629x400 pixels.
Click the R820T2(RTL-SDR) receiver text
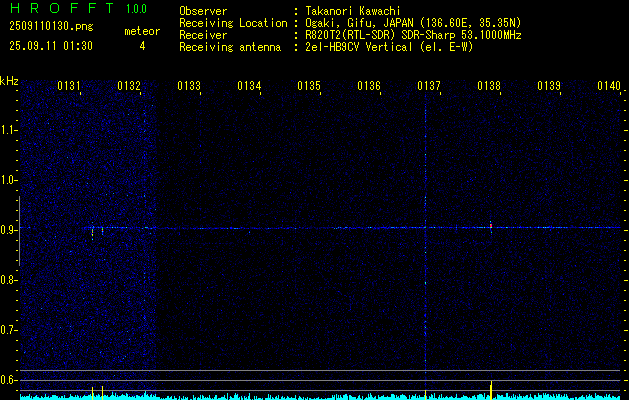pyautogui.click(x=413, y=35)
